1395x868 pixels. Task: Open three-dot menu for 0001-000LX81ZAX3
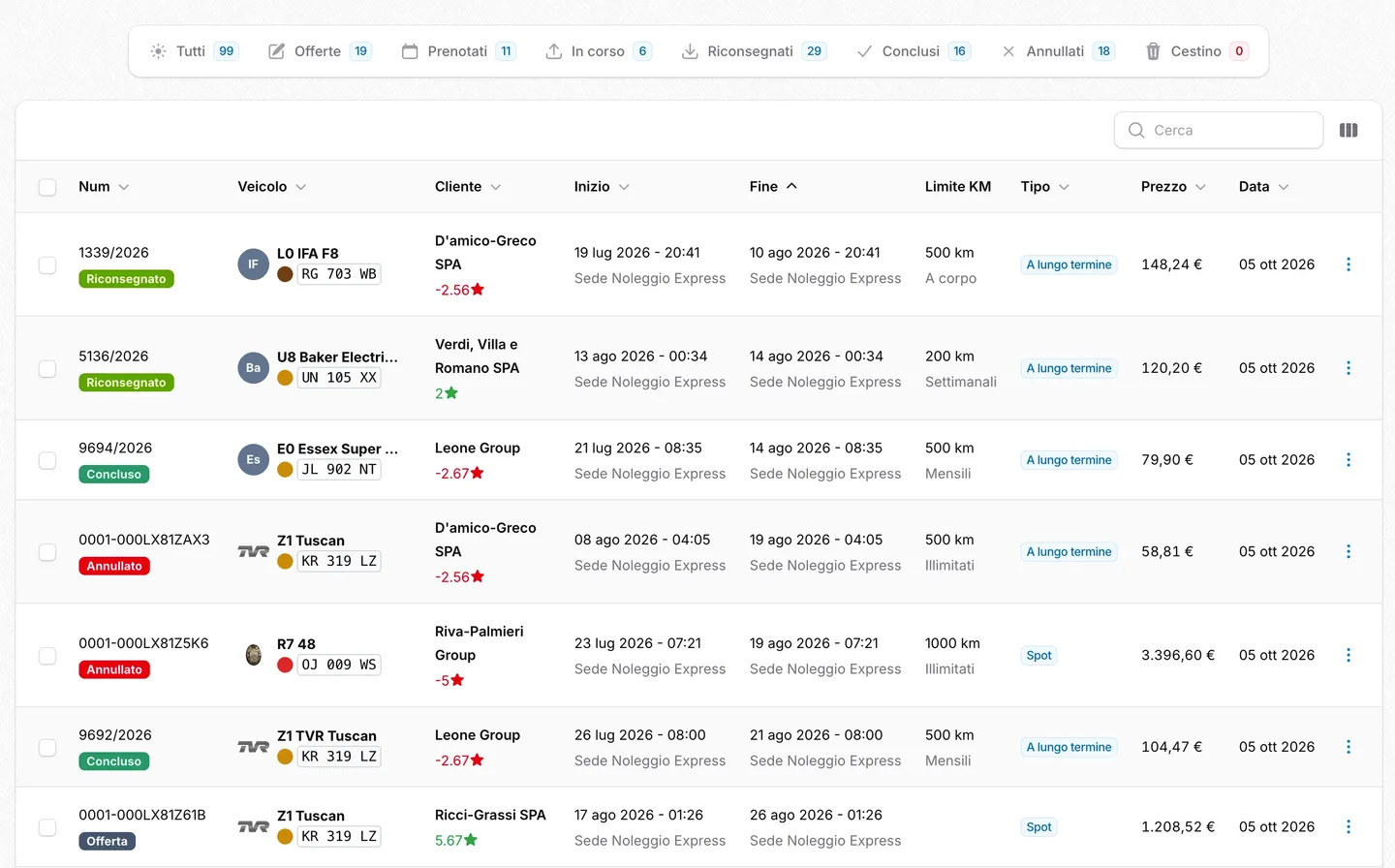(x=1348, y=551)
